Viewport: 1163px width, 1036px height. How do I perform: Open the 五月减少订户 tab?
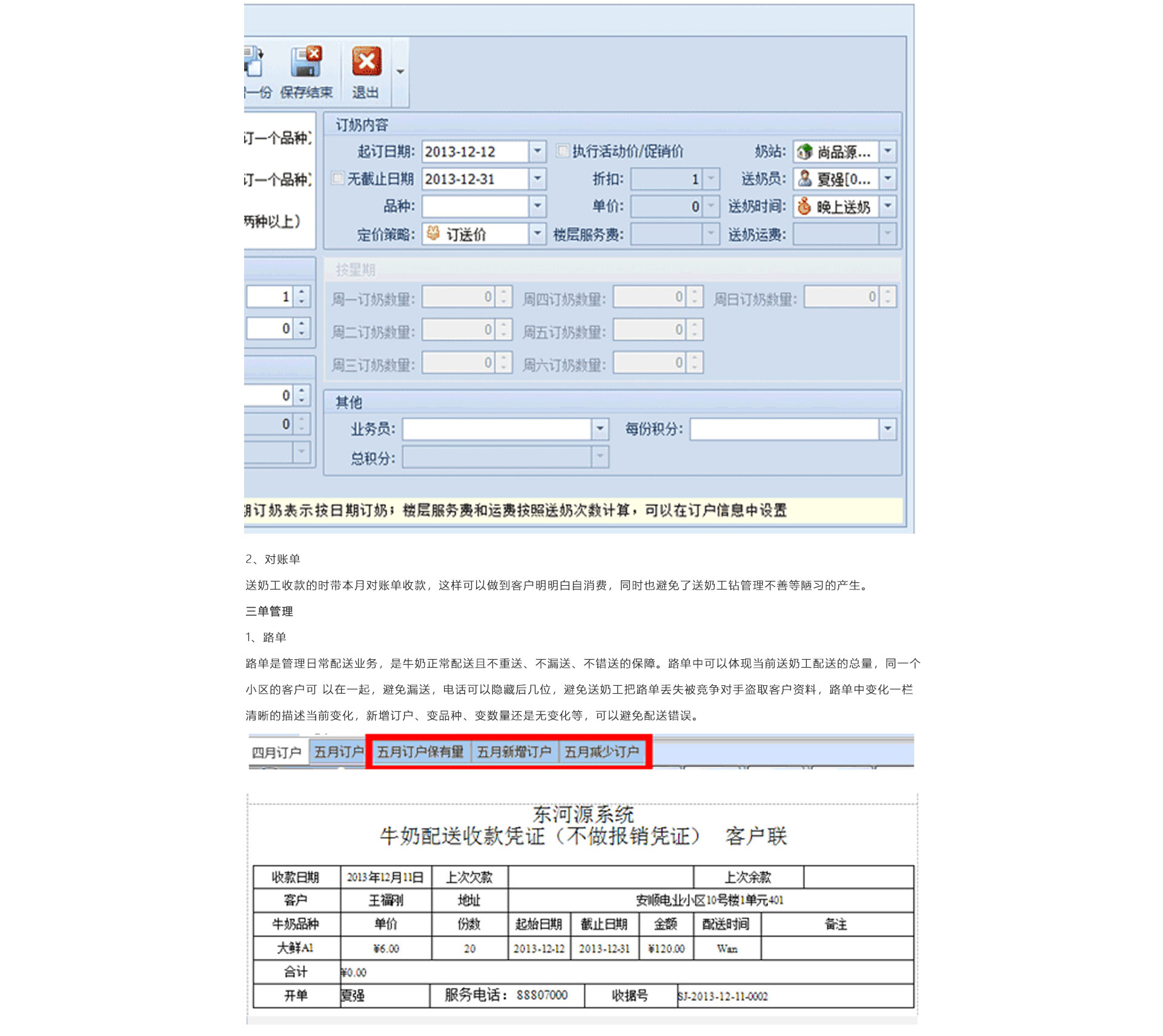click(602, 752)
